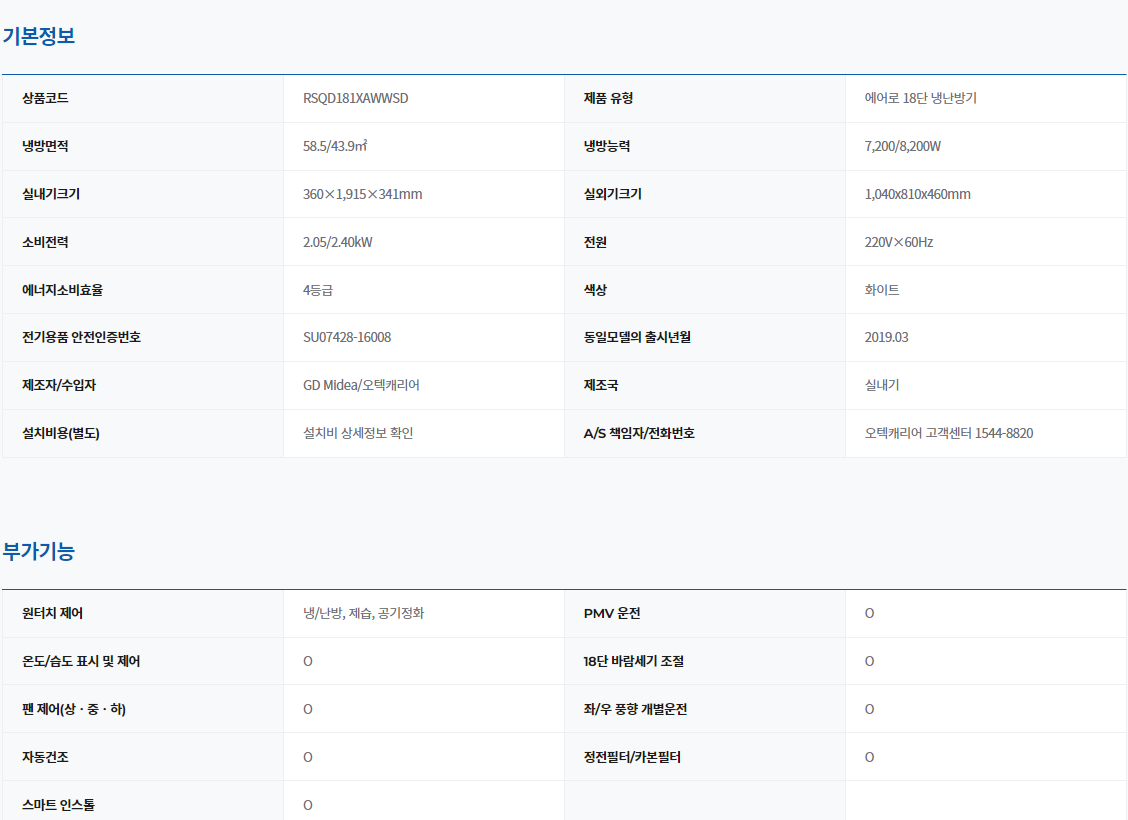Click the release date value 2019.03
Screen dimensions: 1128x820
(886, 337)
